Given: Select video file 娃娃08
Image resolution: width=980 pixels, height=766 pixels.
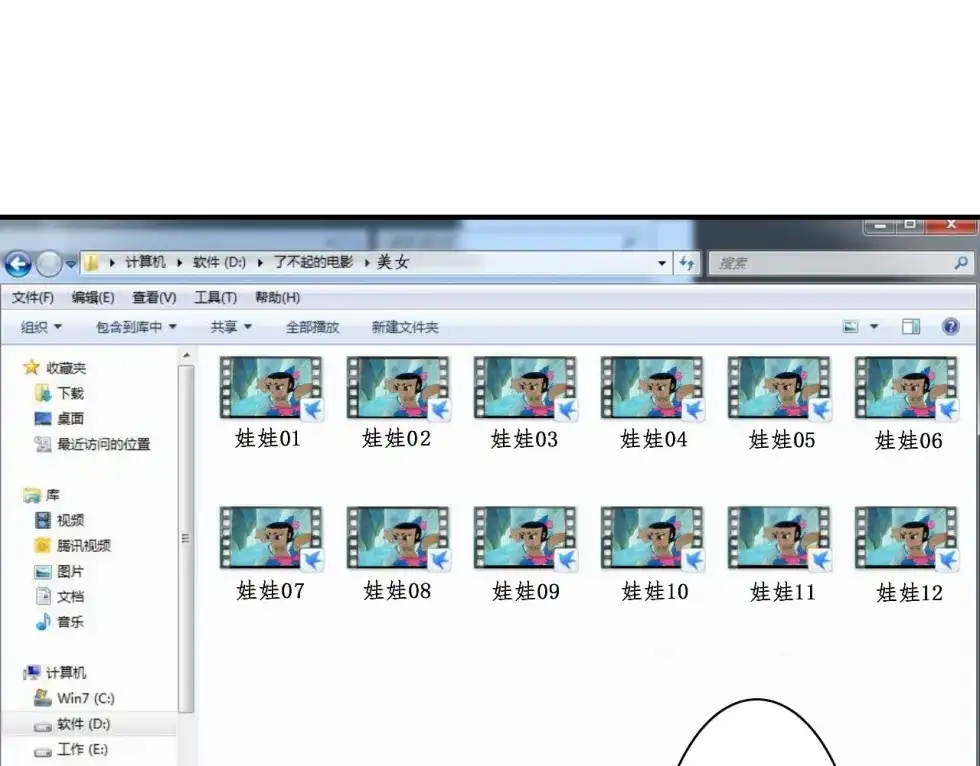Looking at the screenshot, I should (x=398, y=554).
